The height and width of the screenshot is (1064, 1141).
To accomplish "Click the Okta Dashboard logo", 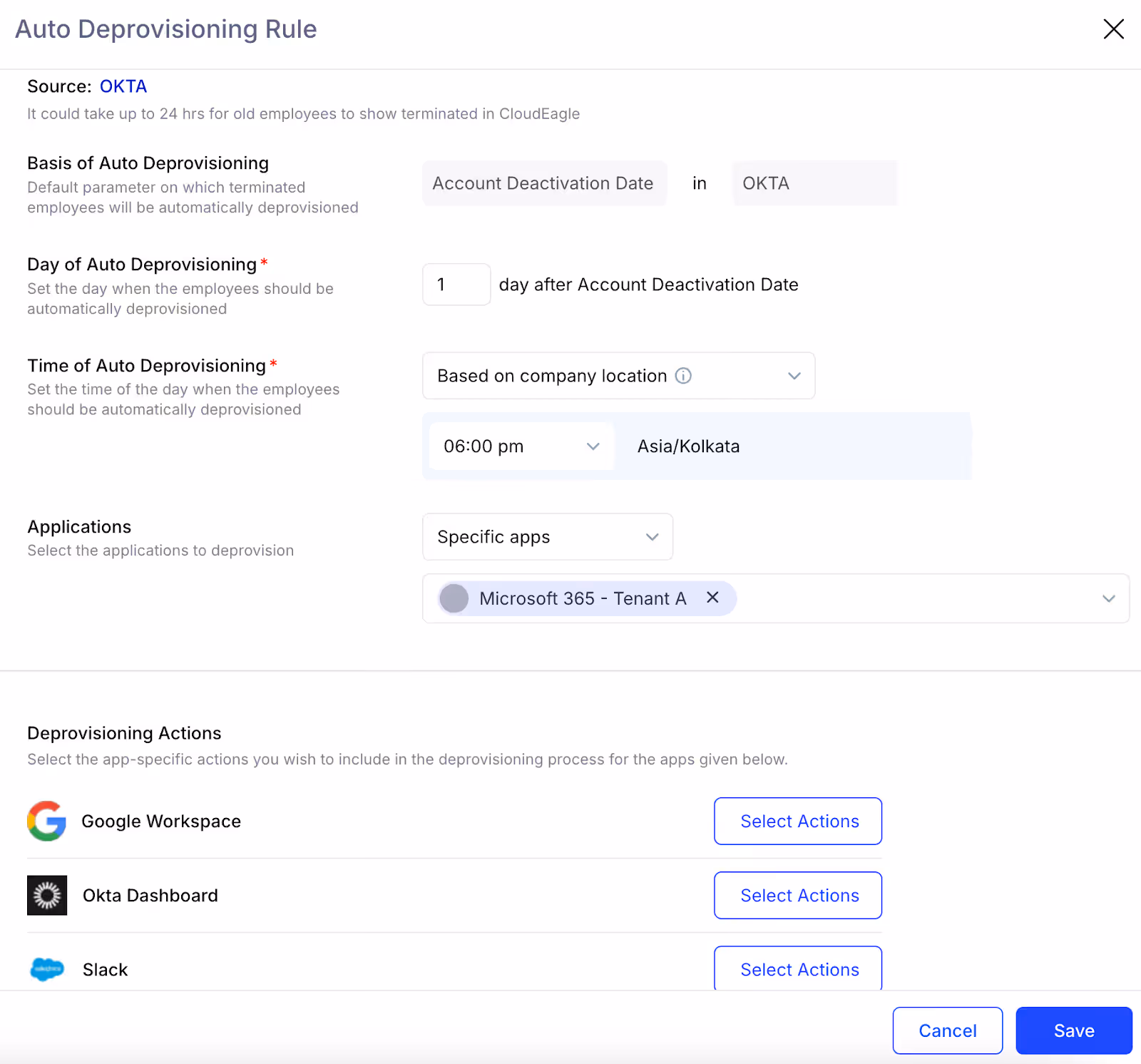I will click(x=47, y=895).
